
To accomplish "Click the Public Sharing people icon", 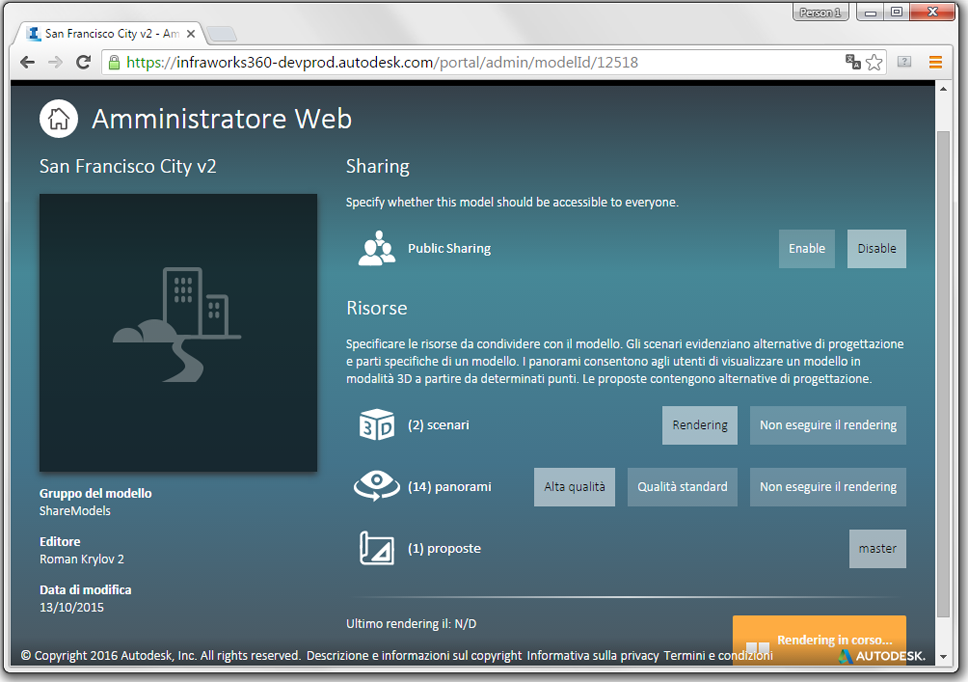I will pos(377,248).
